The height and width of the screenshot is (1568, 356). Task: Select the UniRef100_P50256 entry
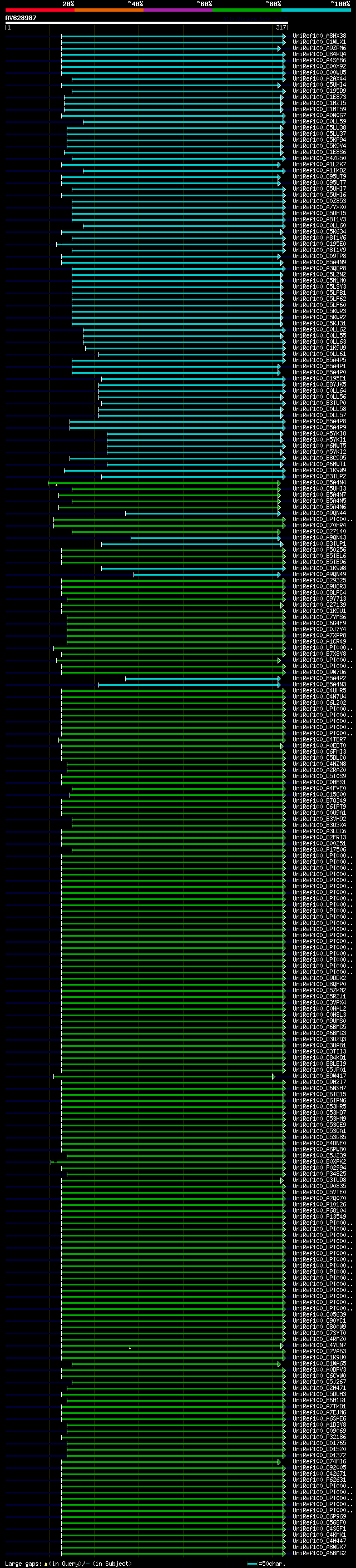tap(319, 550)
